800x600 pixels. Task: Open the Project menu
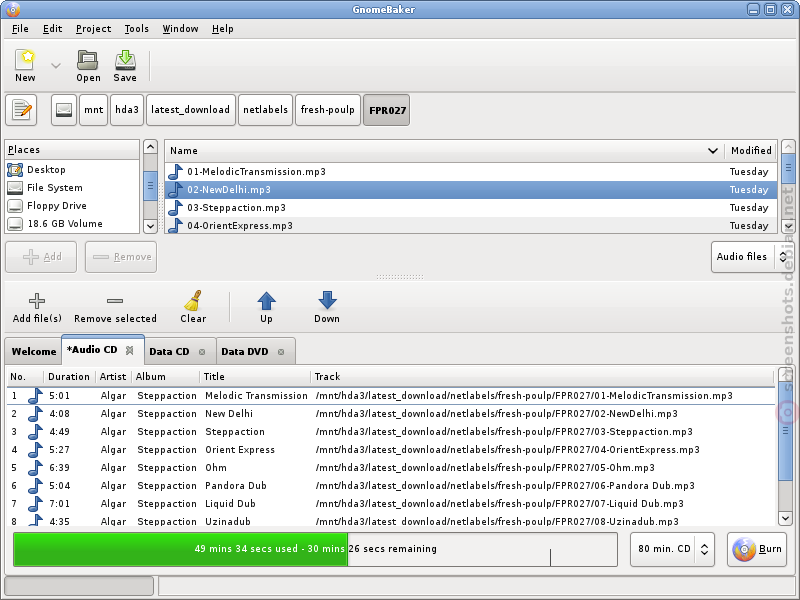pos(93,29)
